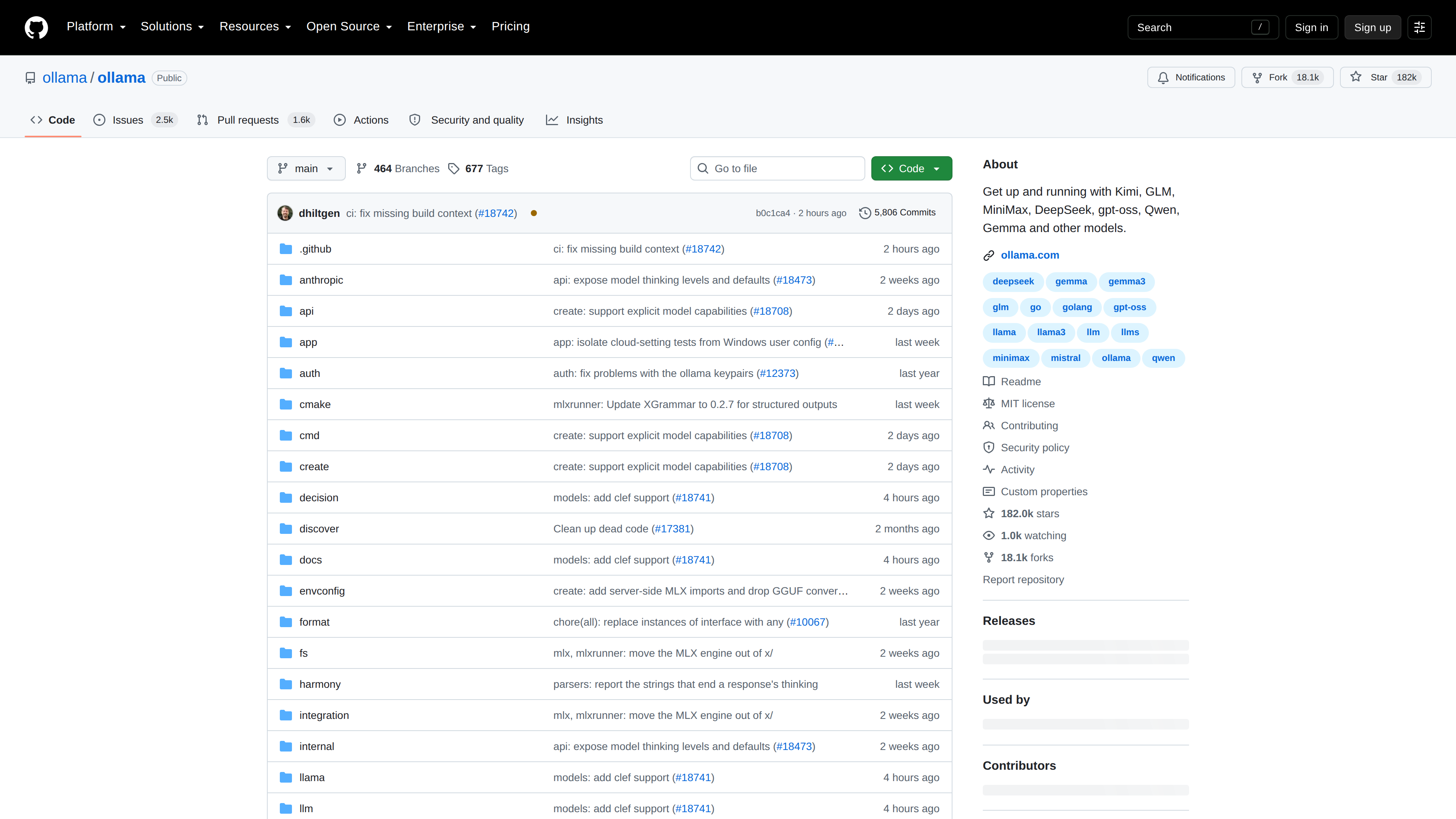This screenshot has width=1456, height=819.
Task: Click the commit status dot indicator
Action: tap(533, 213)
